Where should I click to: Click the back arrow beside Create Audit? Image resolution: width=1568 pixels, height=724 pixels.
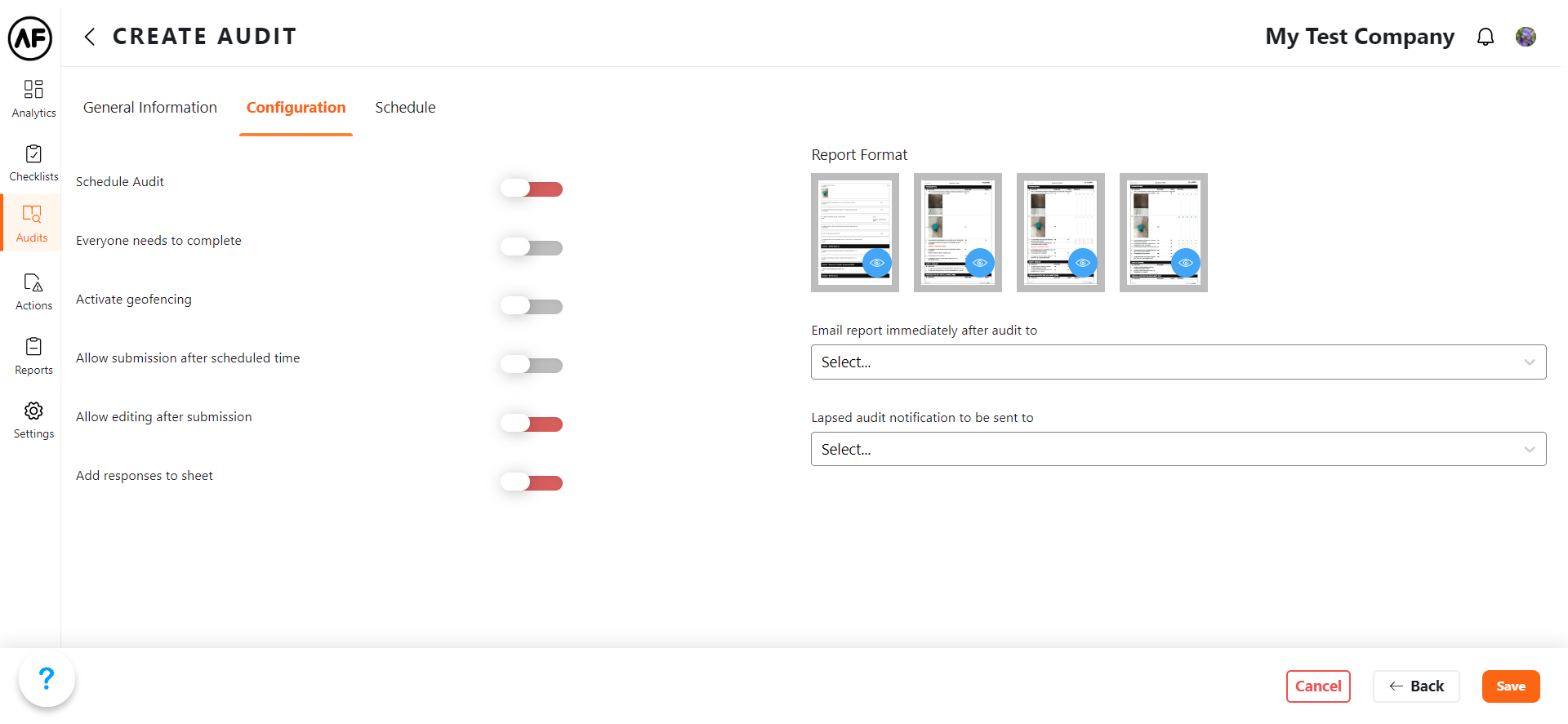90,37
